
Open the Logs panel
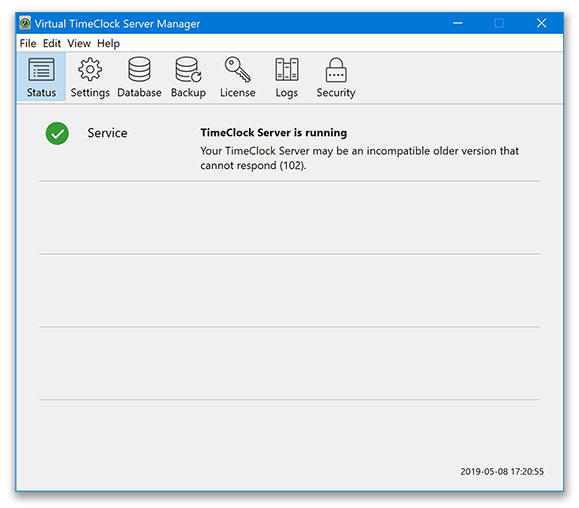click(x=287, y=77)
